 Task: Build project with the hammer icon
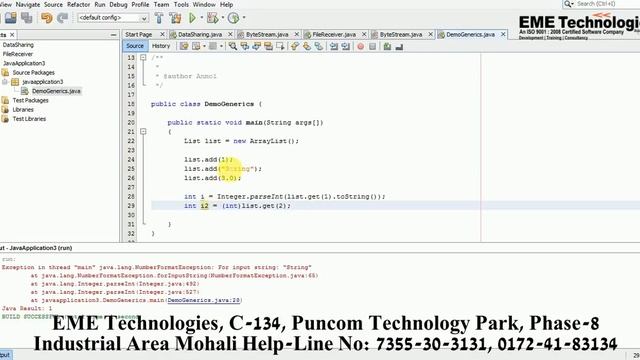159,18
